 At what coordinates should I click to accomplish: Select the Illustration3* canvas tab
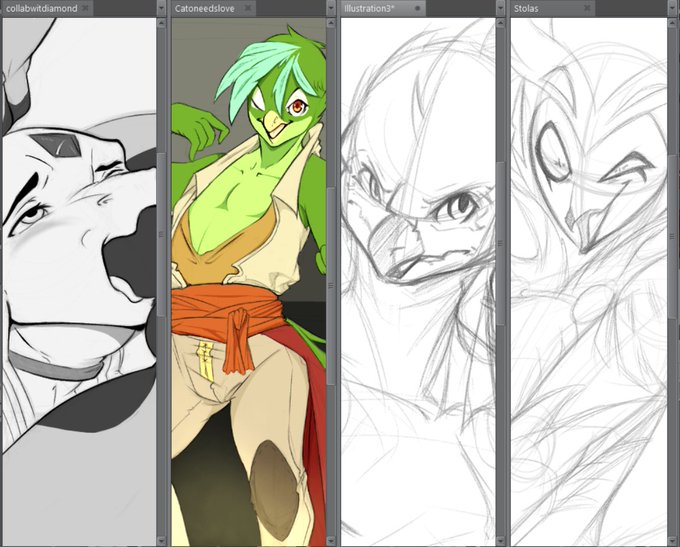coord(383,8)
